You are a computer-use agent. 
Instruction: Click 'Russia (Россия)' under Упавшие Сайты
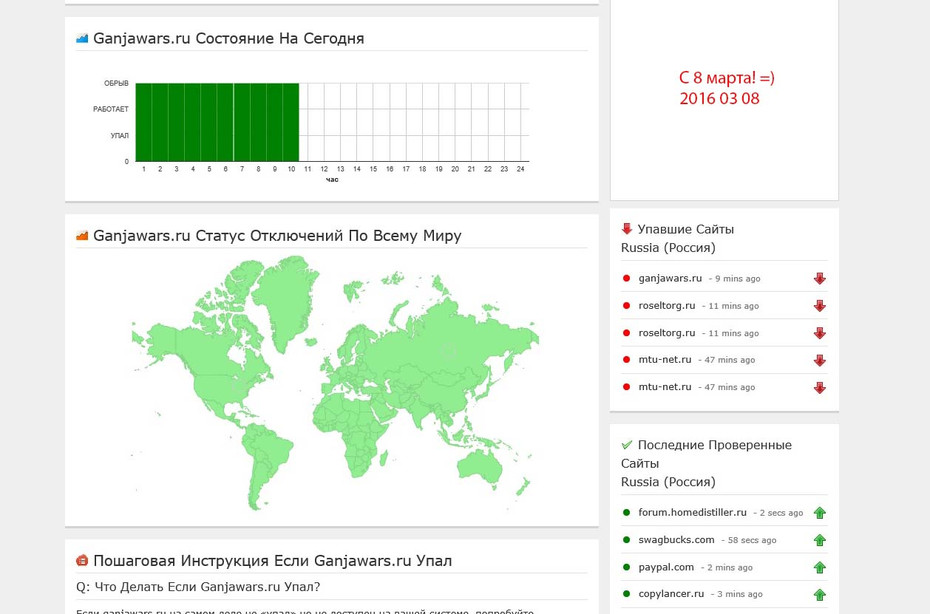coord(668,248)
